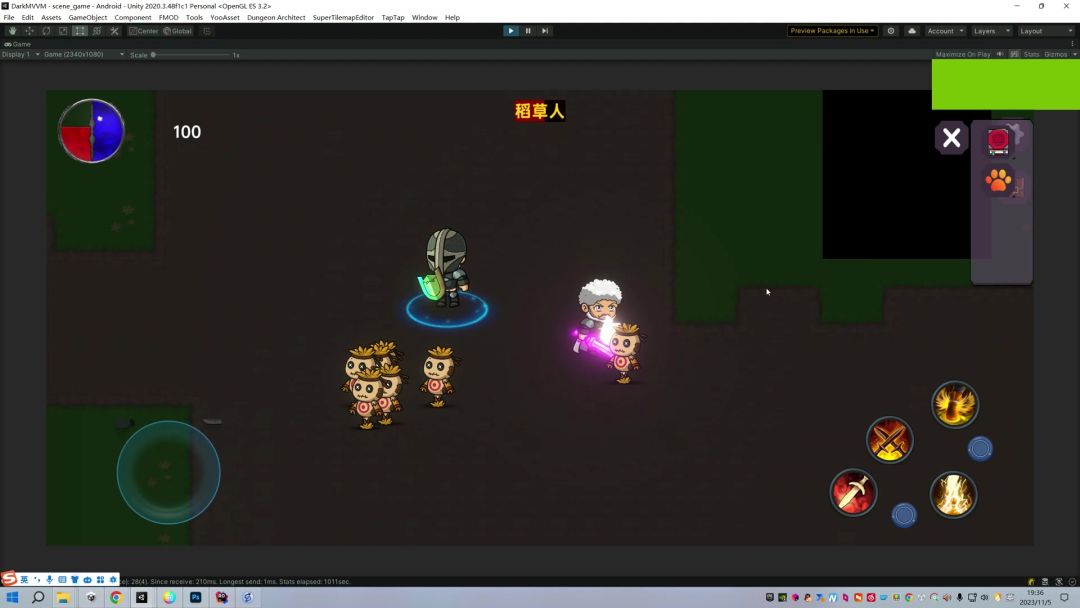Click the virtual joystick circle

click(x=168, y=472)
